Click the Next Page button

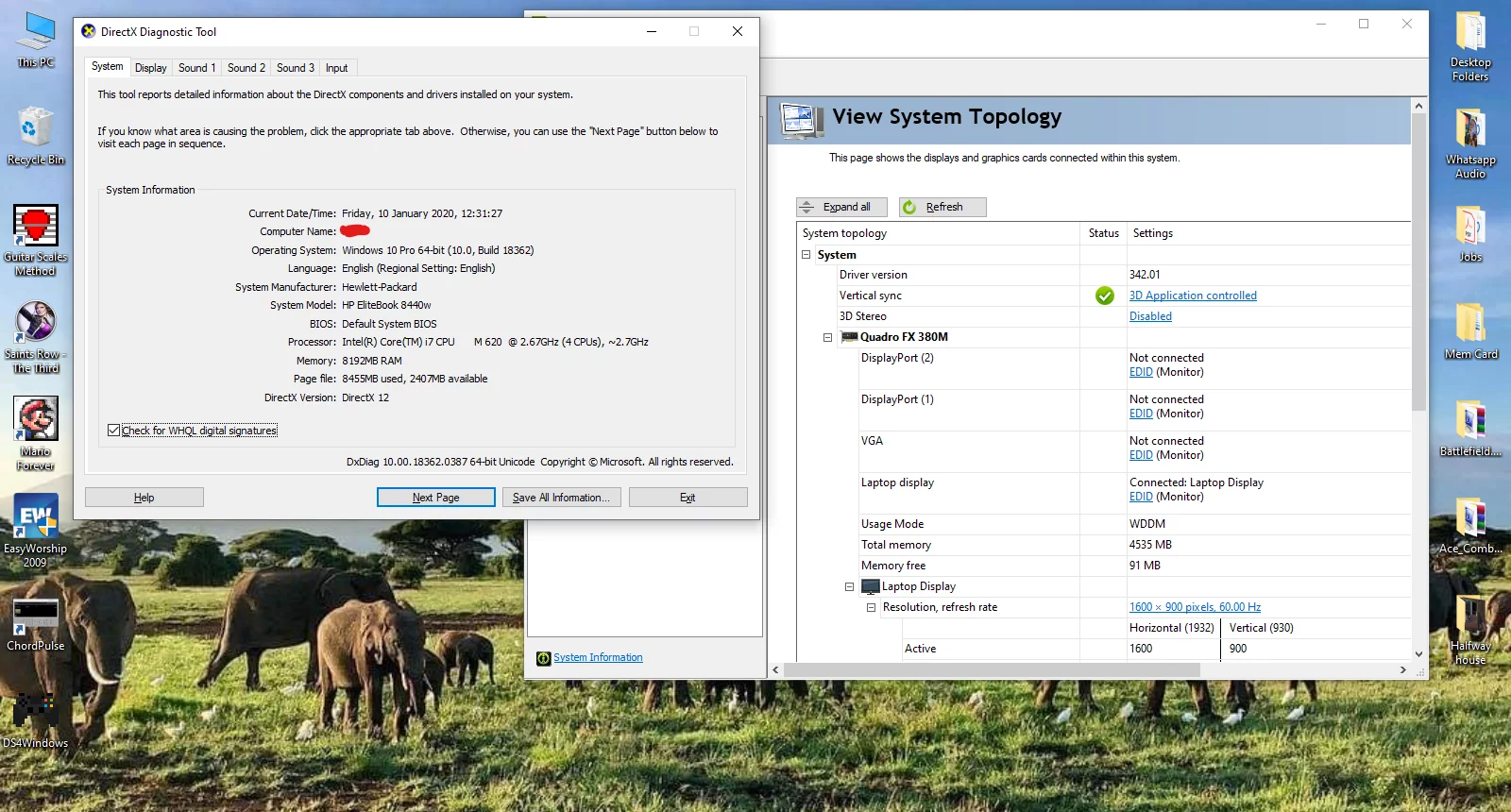(x=435, y=498)
